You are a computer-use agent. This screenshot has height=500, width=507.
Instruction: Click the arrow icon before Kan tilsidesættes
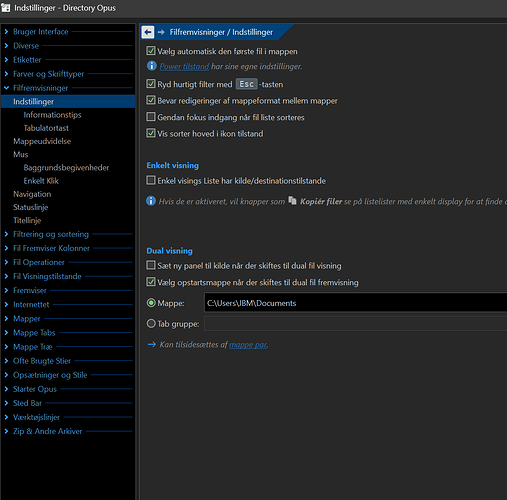(152, 344)
